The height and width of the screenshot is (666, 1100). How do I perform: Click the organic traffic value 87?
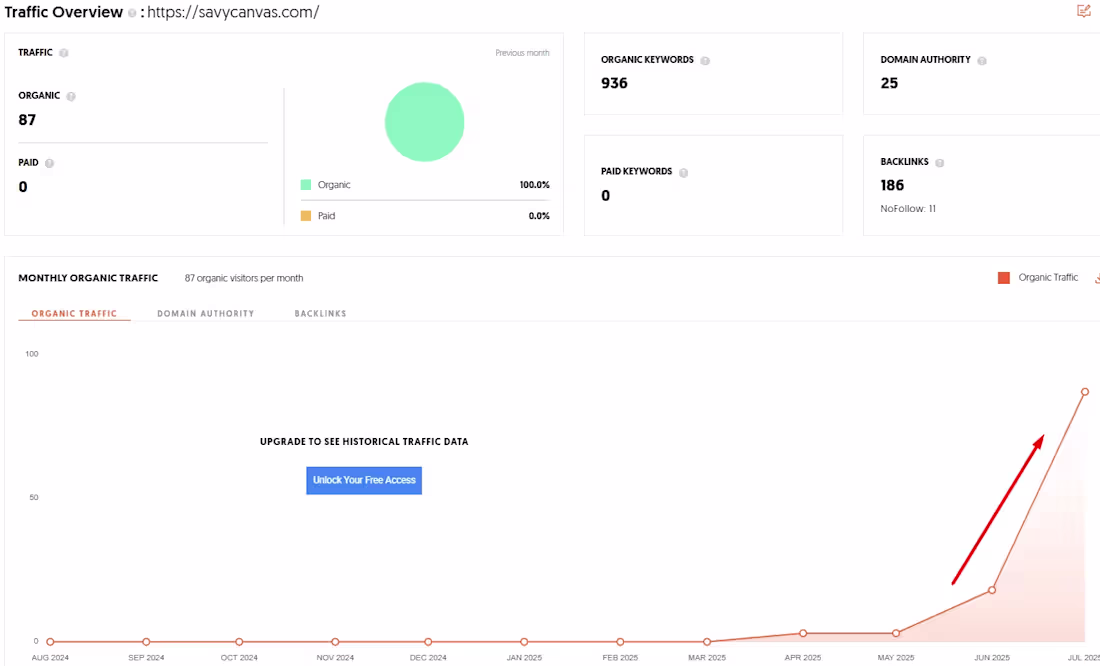tap(27, 120)
